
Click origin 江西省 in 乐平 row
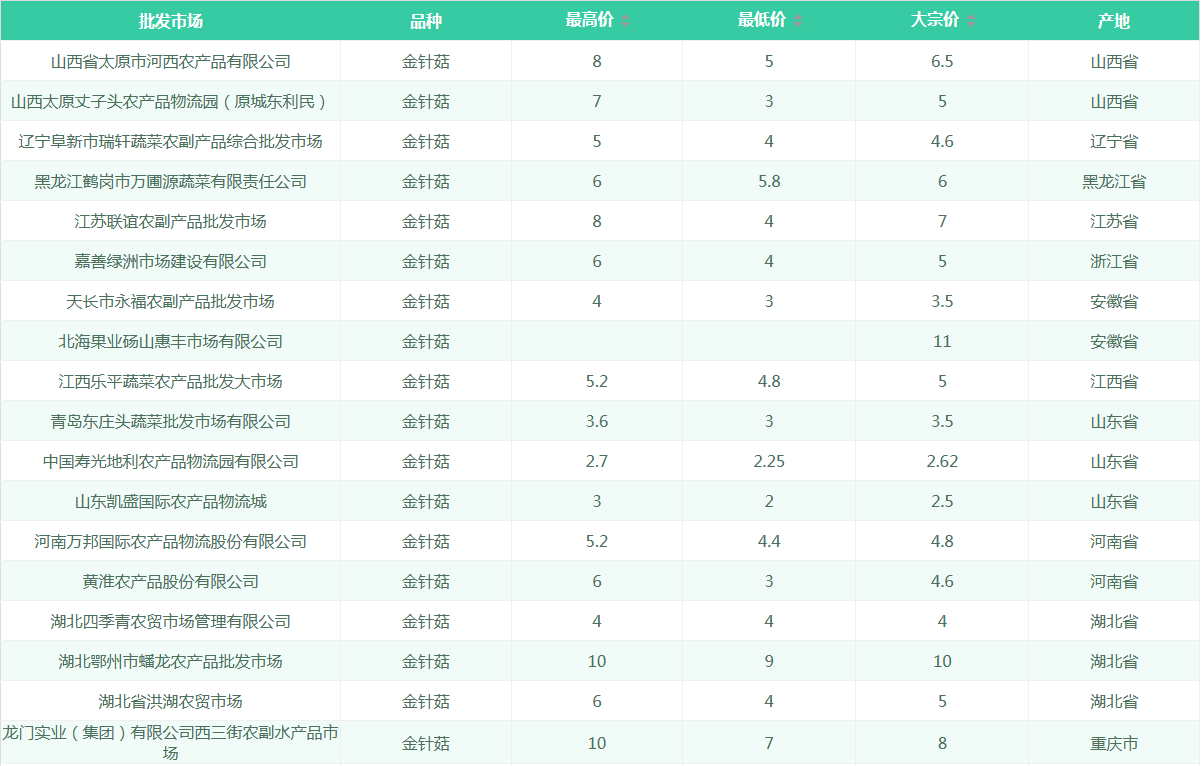coord(1114,381)
